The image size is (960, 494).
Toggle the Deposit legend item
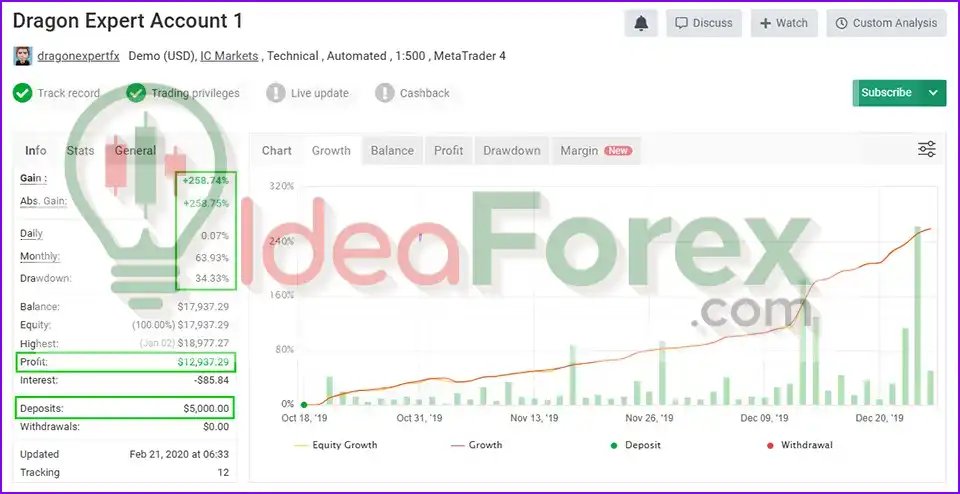coord(636,445)
